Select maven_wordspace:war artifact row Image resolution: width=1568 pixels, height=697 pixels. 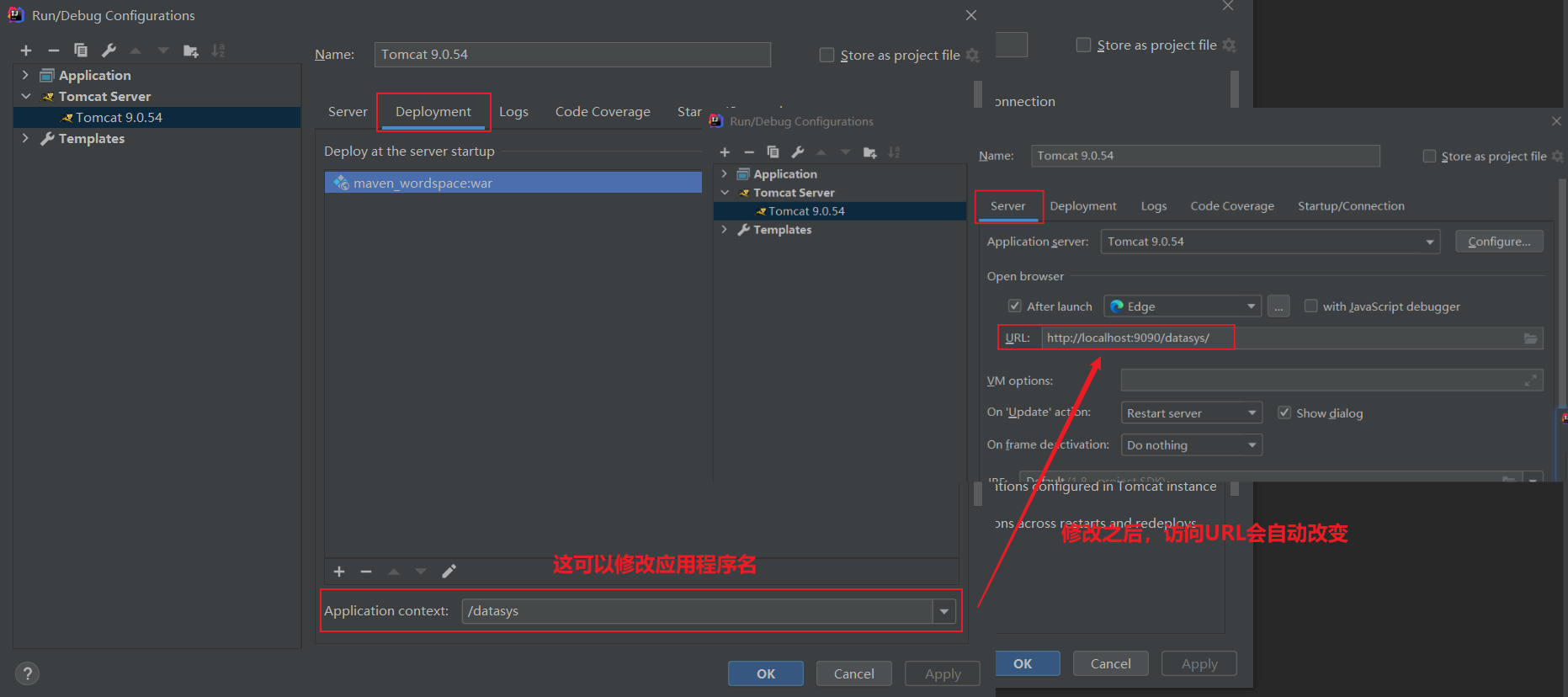point(513,183)
